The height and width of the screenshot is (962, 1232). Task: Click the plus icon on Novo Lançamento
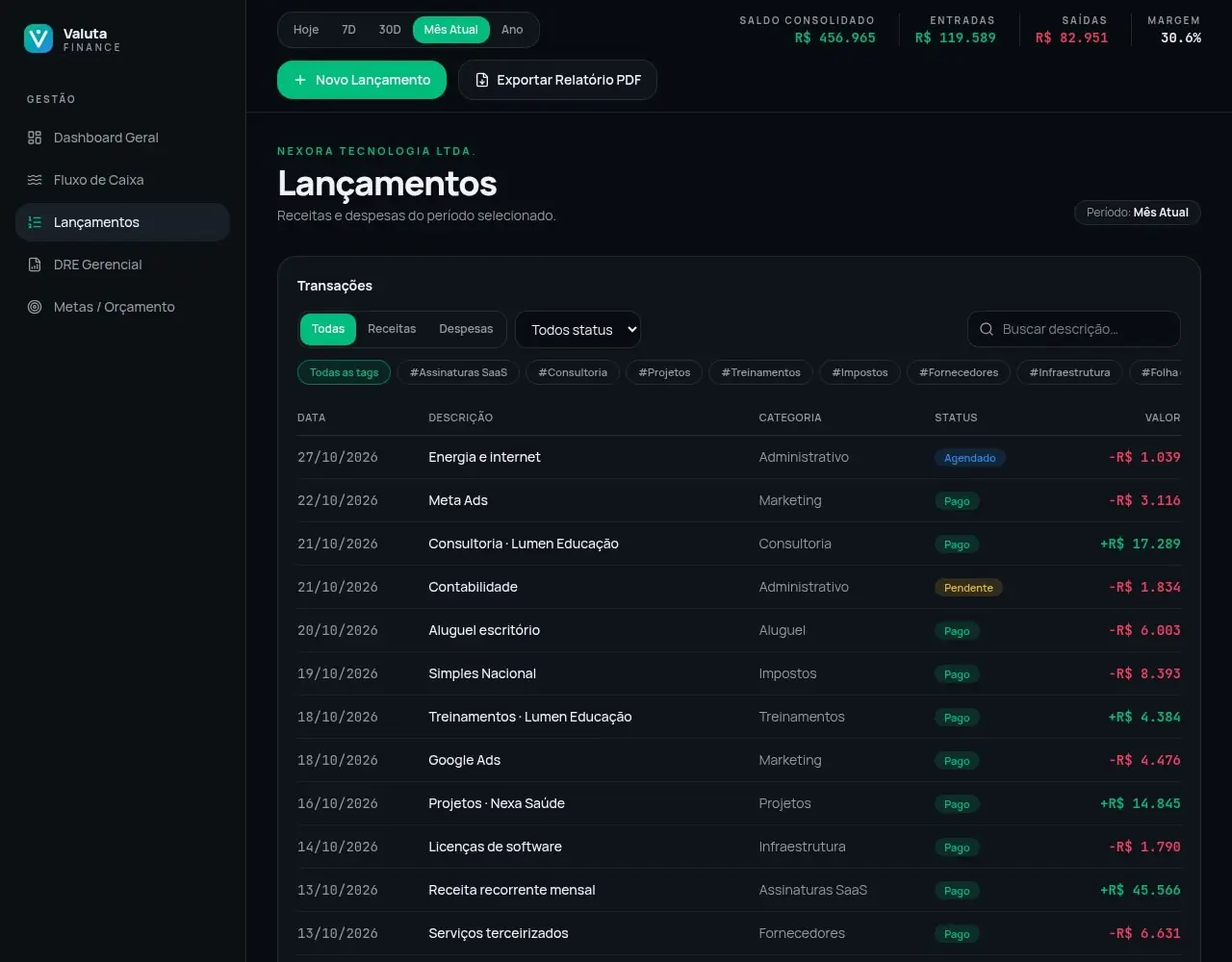click(x=300, y=80)
